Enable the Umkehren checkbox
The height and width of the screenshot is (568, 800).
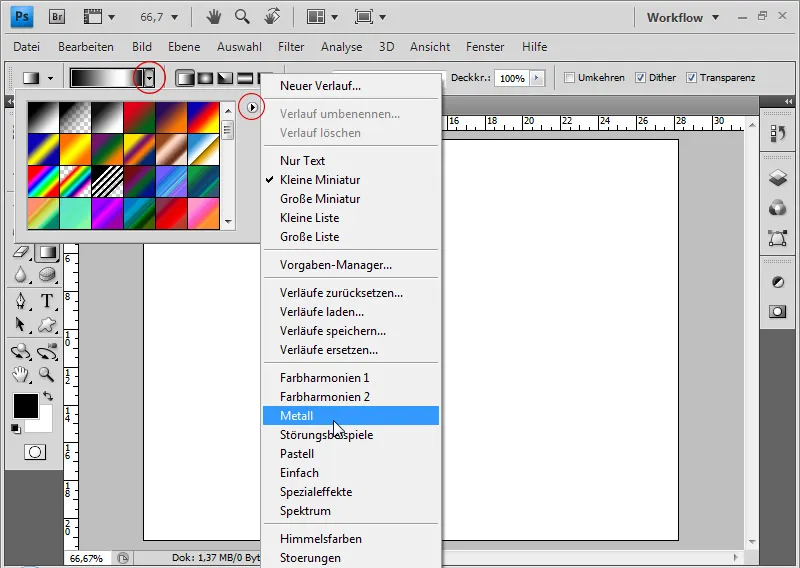569,78
